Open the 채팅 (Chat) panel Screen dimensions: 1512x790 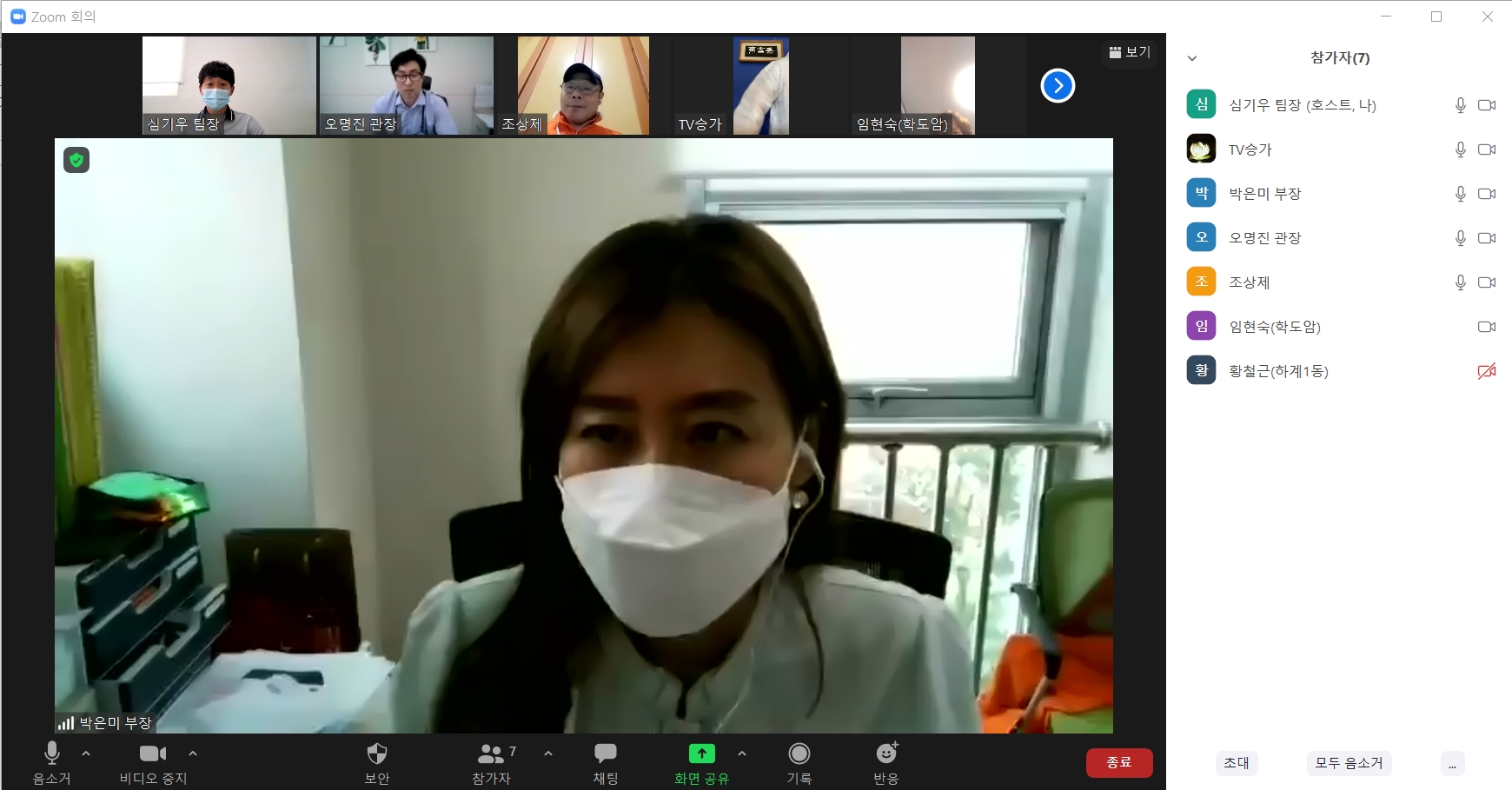point(605,754)
